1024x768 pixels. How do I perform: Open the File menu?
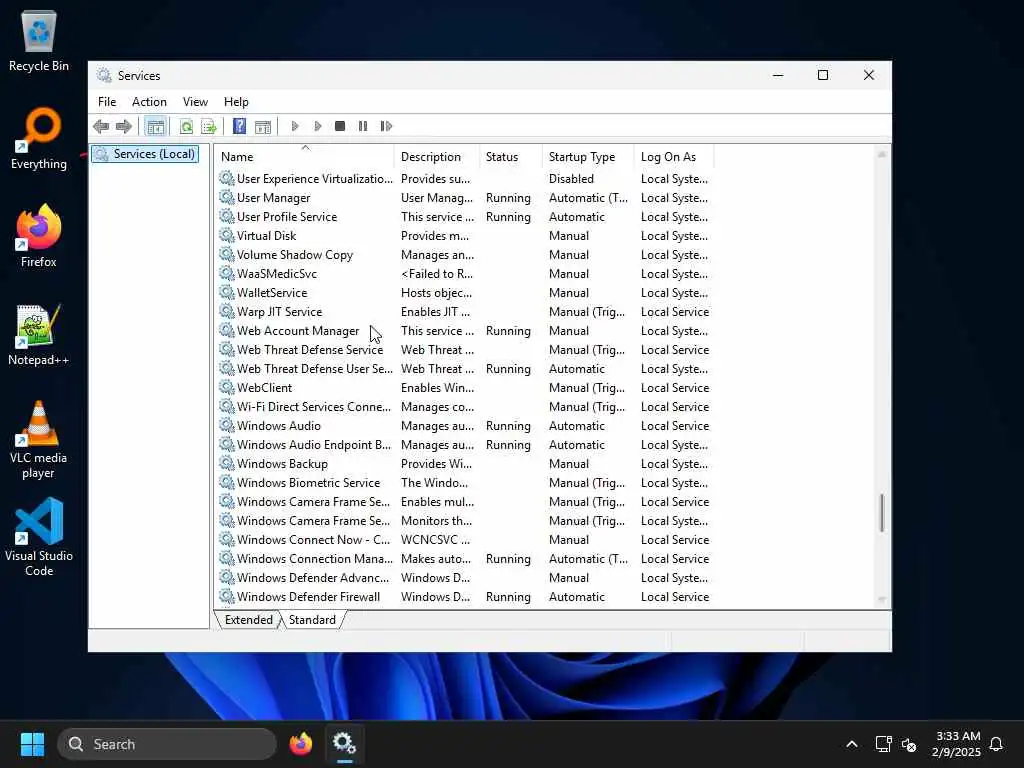click(107, 102)
